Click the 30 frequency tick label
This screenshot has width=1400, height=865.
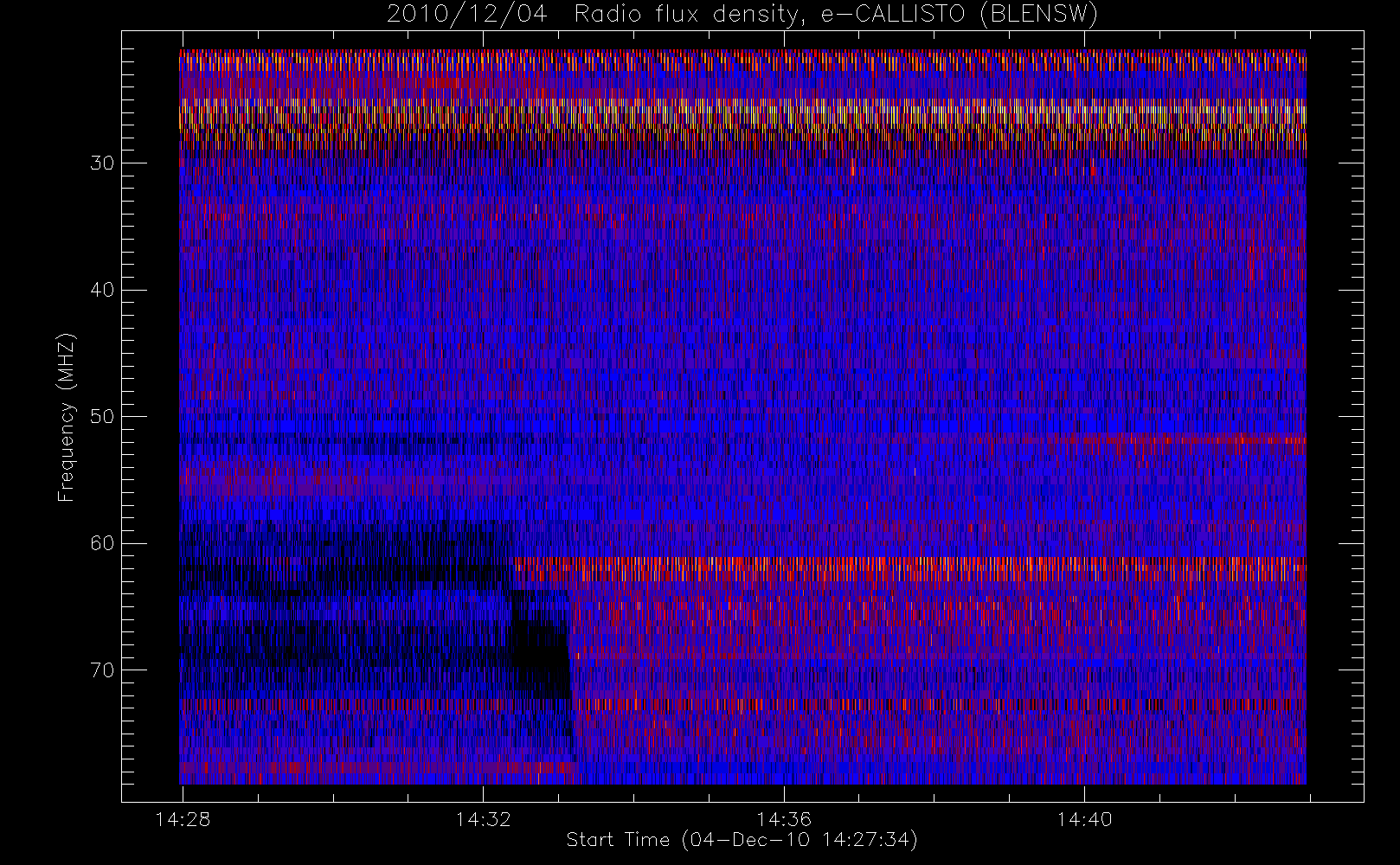pyautogui.click(x=102, y=163)
